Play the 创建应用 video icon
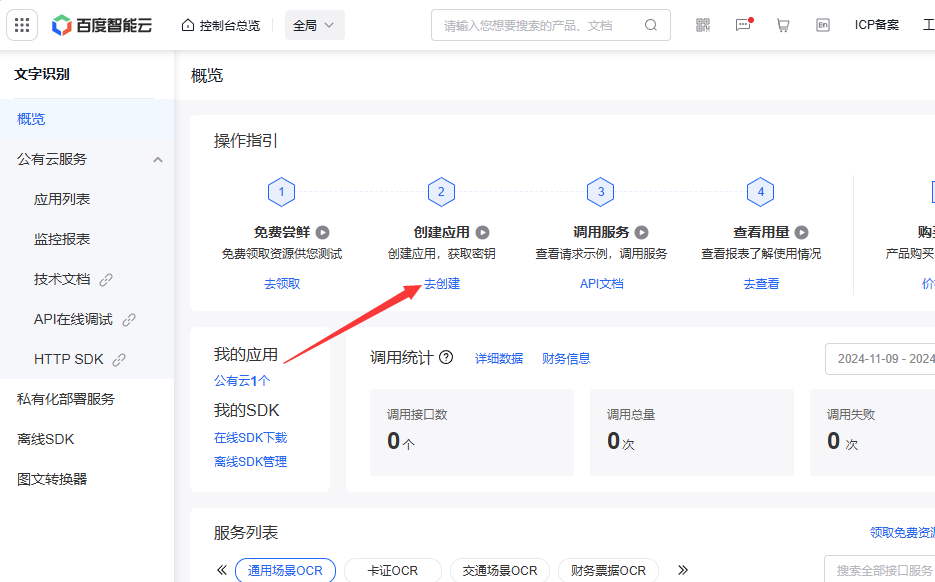Screen dimensions: 935x582 click(x=482, y=232)
